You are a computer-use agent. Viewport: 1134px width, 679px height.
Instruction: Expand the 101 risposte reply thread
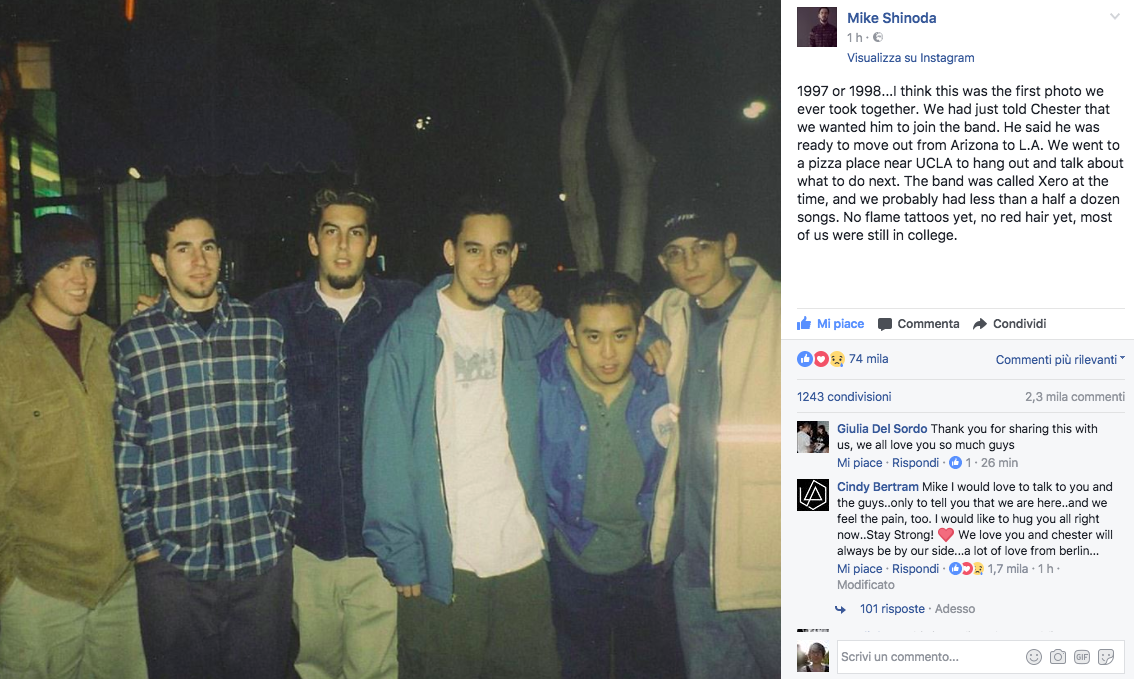[892, 609]
